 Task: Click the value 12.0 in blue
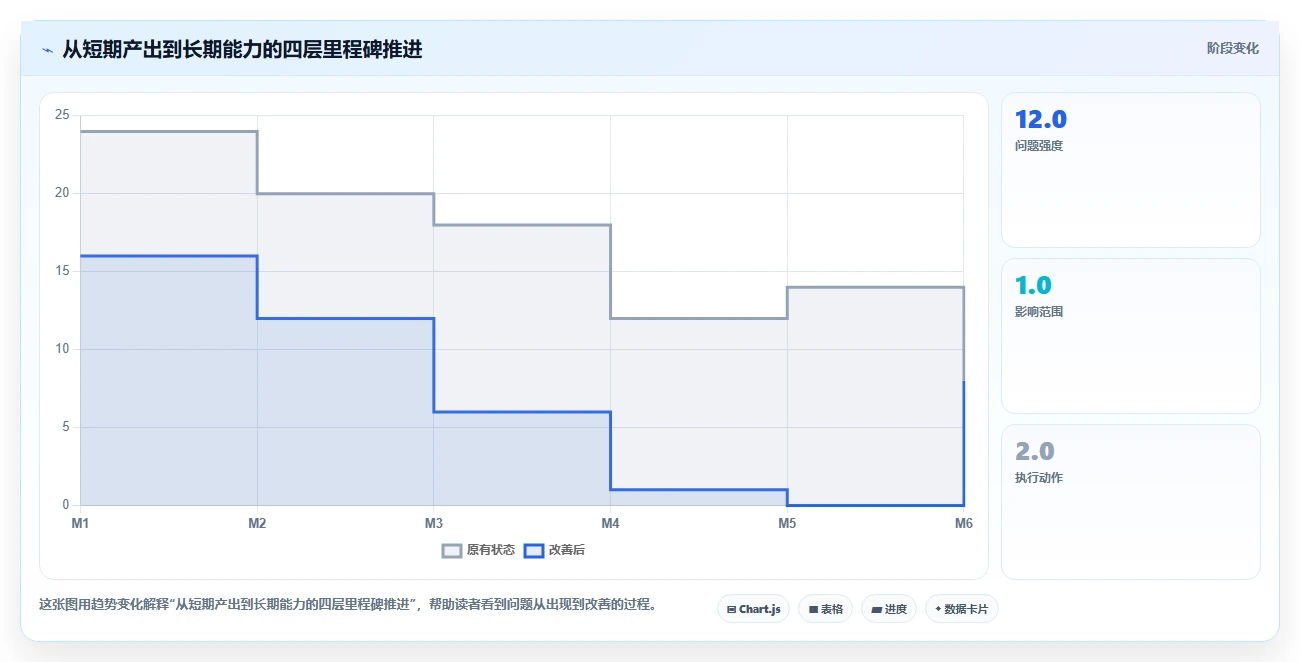[1041, 120]
